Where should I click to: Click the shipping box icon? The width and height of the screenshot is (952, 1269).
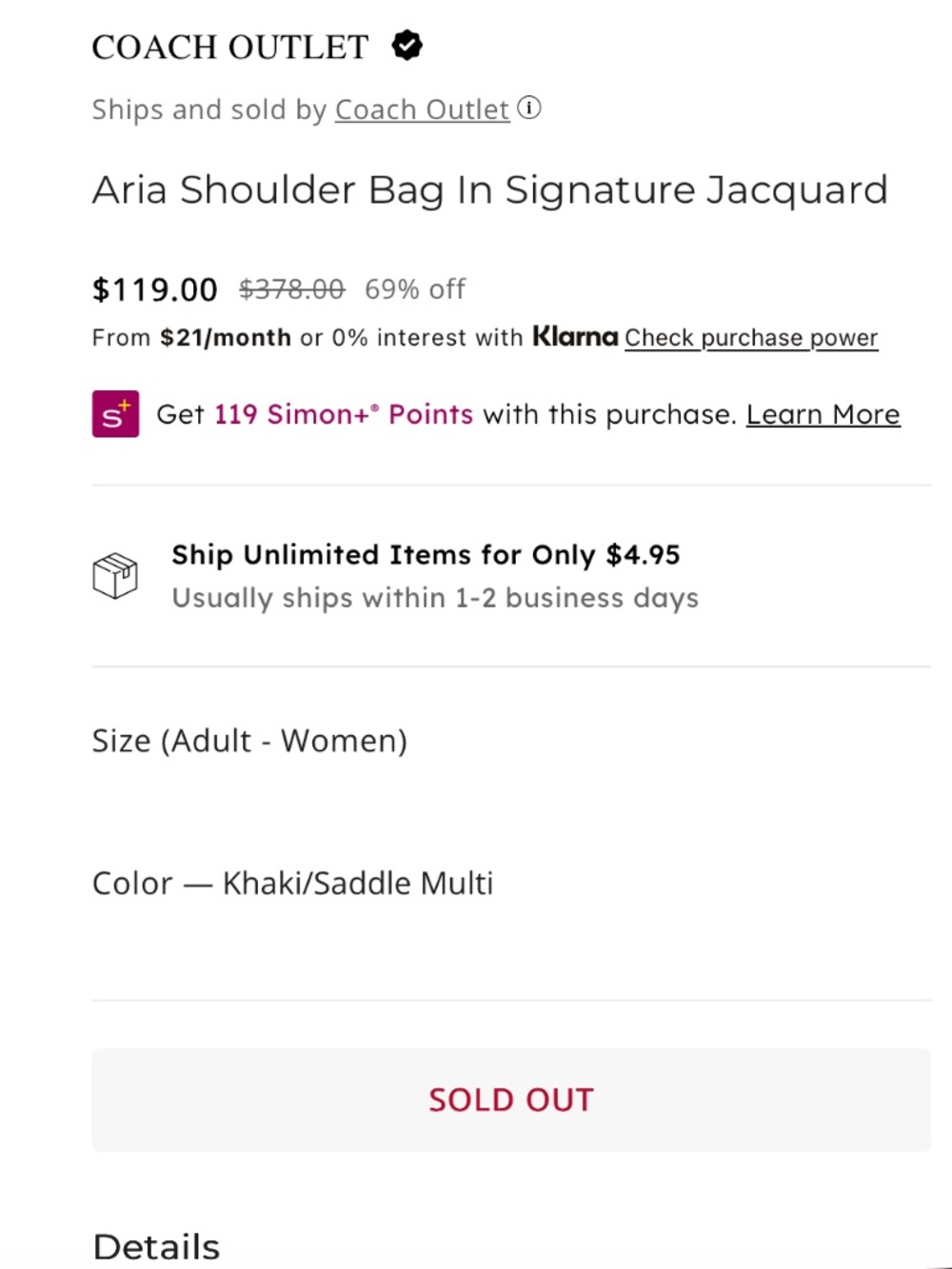pos(115,575)
